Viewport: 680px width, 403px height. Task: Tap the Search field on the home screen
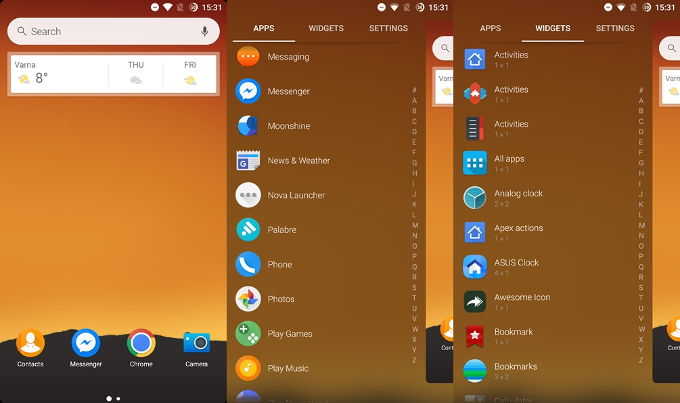[x=114, y=31]
